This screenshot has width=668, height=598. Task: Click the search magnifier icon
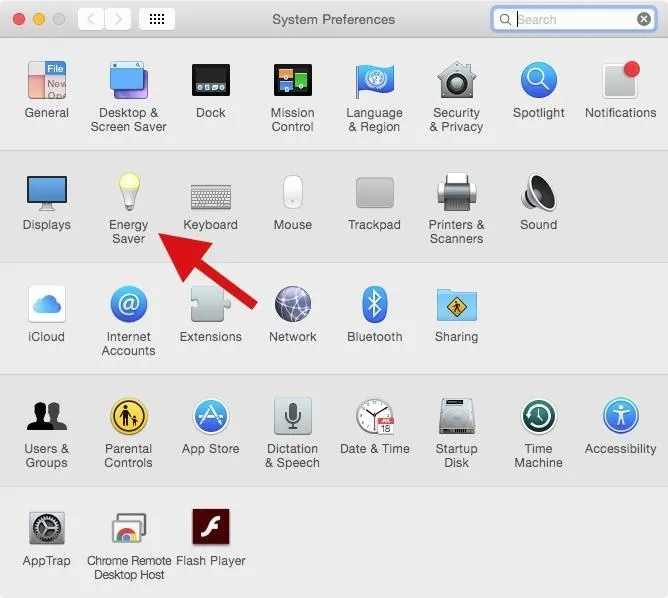click(505, 20)
